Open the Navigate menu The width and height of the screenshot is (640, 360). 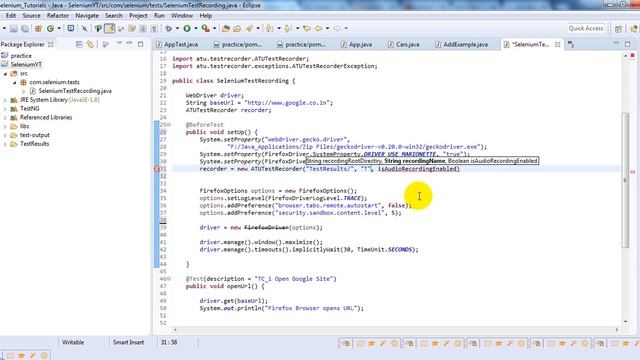click(x=87, y=16)
